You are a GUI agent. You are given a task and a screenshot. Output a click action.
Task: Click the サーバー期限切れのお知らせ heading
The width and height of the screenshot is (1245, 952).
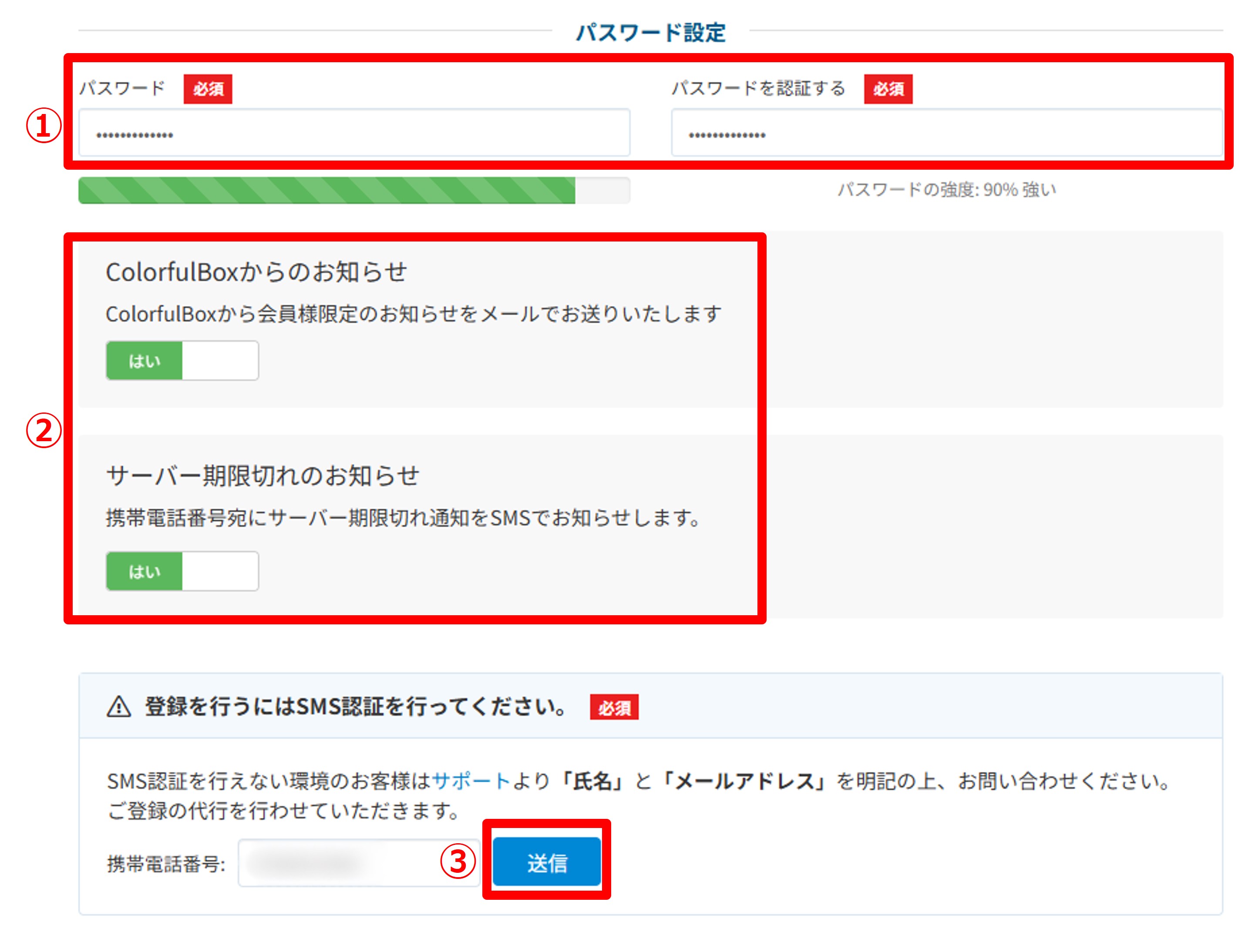(x=262, y=476)
